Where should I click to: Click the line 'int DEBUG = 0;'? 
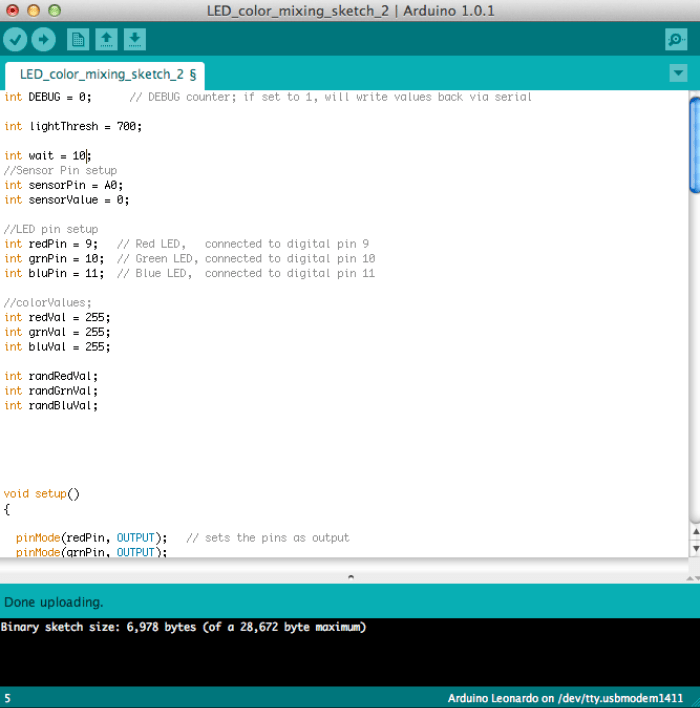pyautogui.click(x=48, y=97)
